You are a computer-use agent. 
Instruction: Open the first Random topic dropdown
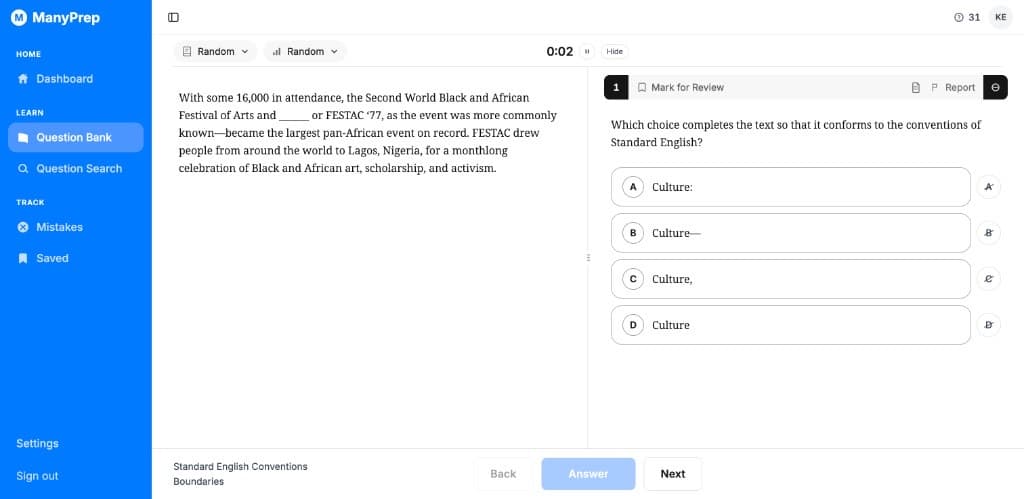coord(216,52)
